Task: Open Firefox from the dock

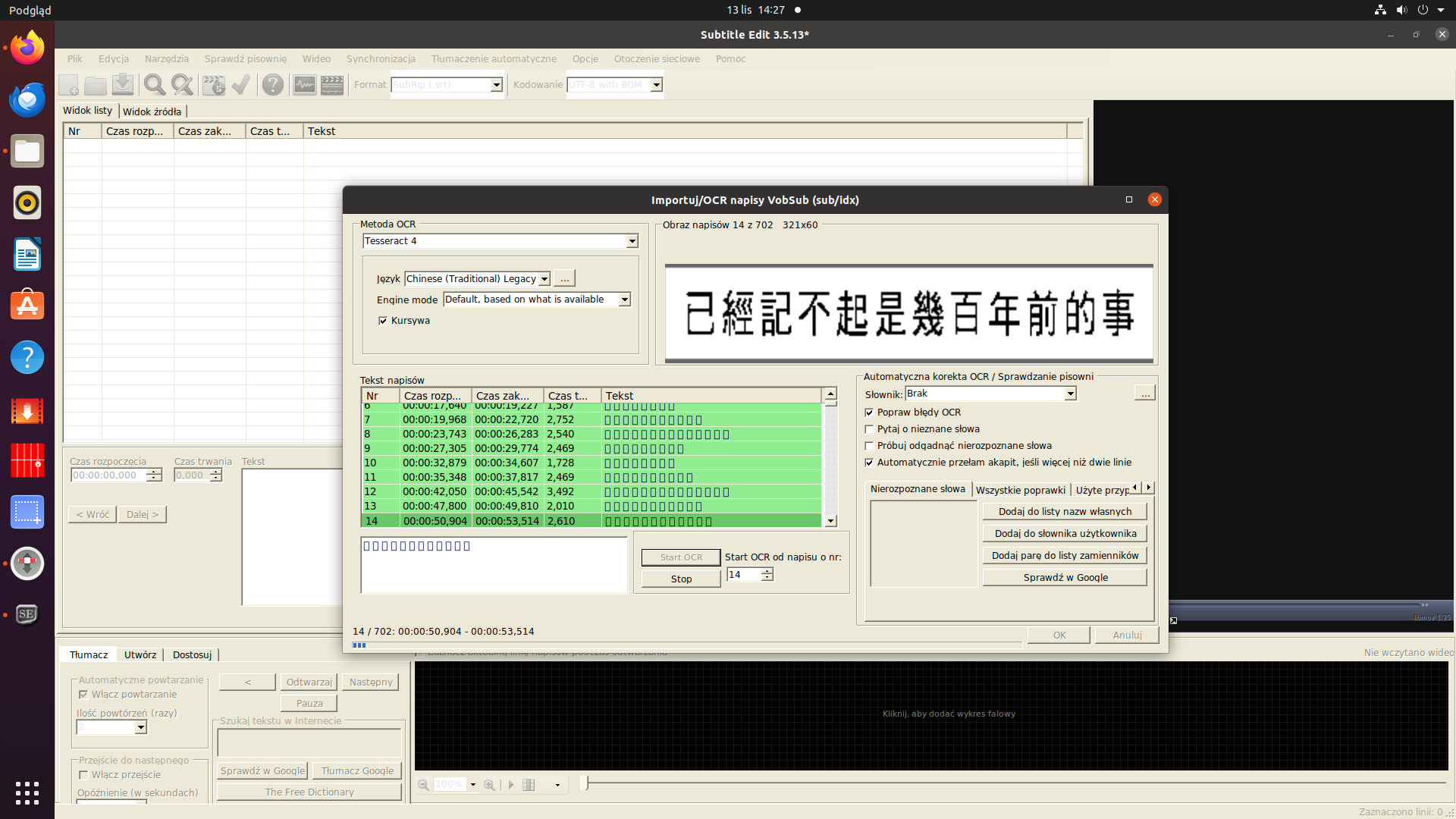Action: [27, 48]
